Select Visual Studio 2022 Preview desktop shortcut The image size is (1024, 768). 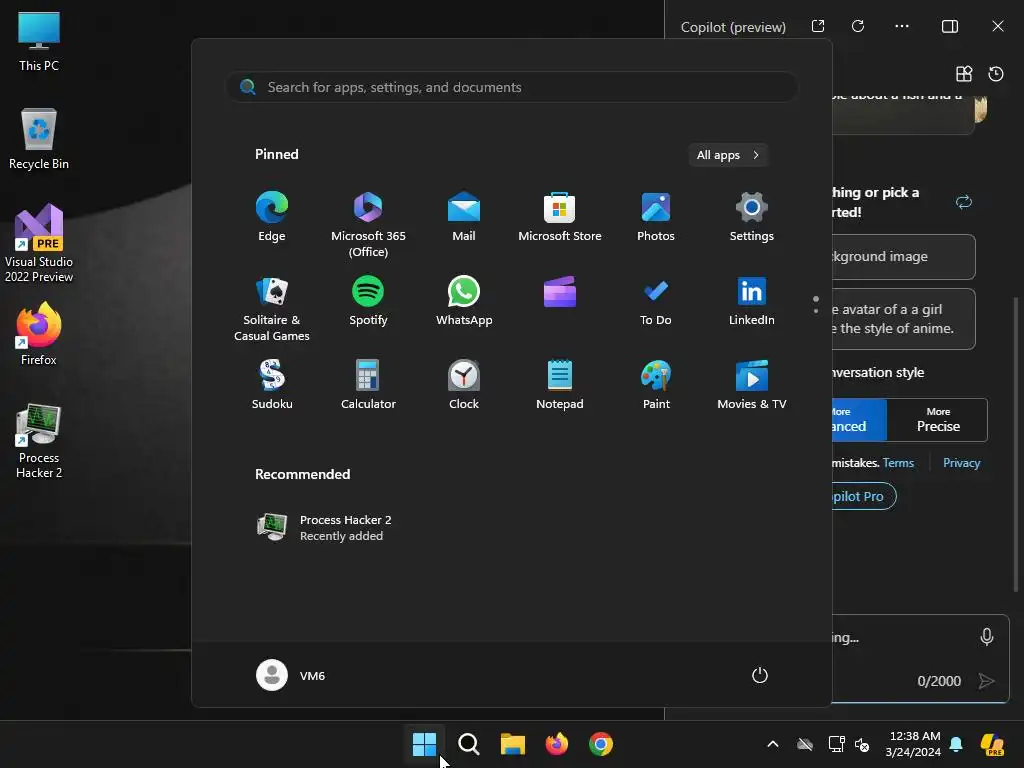pos(39,243)
